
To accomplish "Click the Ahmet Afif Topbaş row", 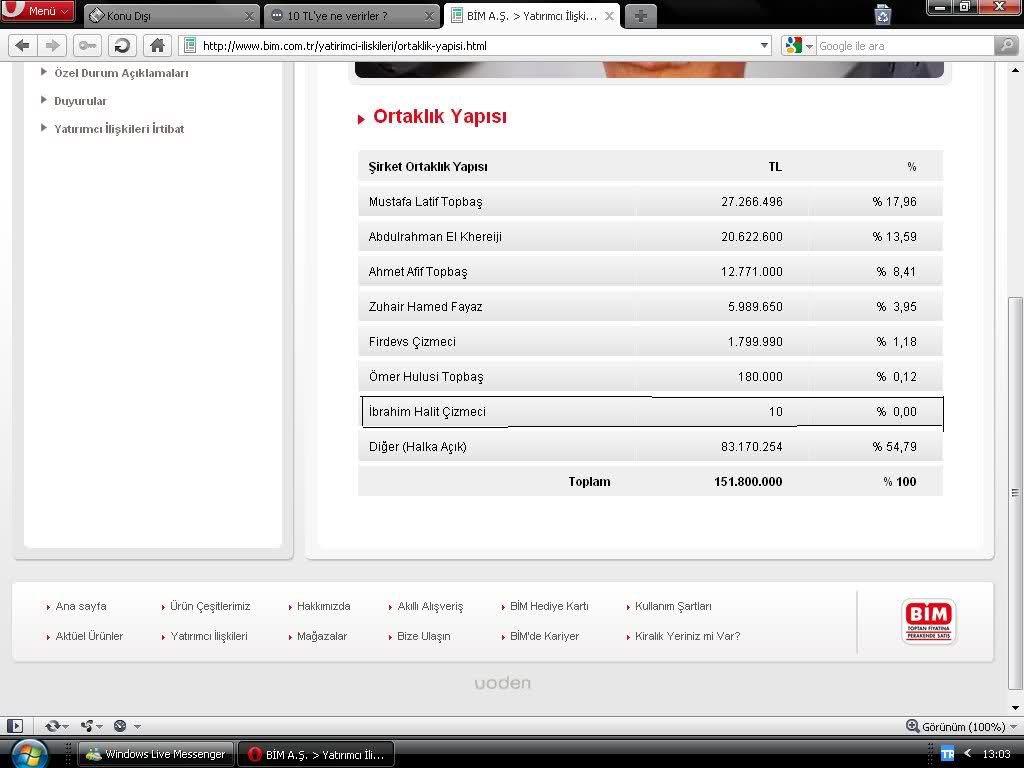I will coord(650,272).
